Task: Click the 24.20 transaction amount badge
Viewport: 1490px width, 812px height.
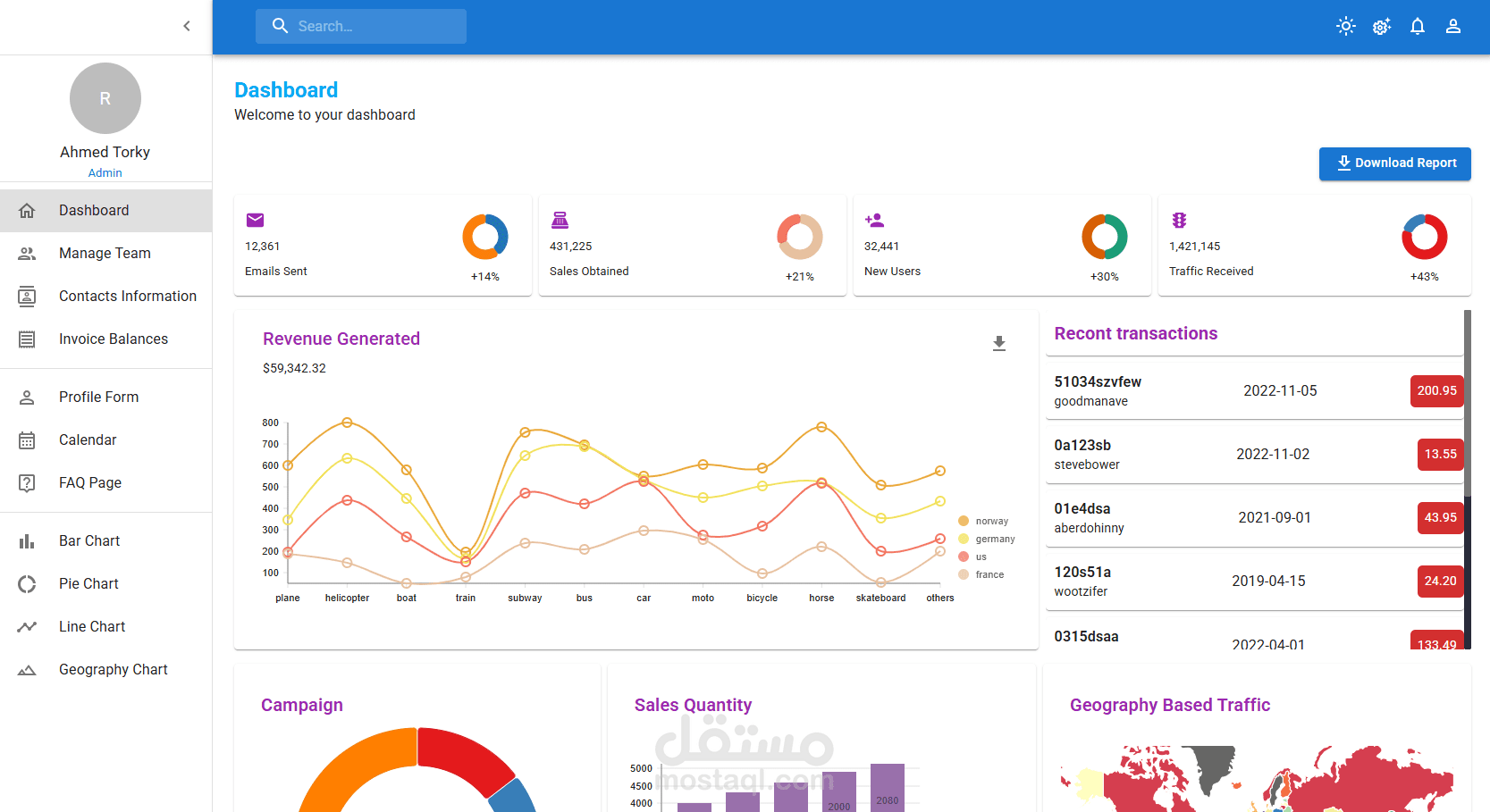Action: (x=1440, y=581)
